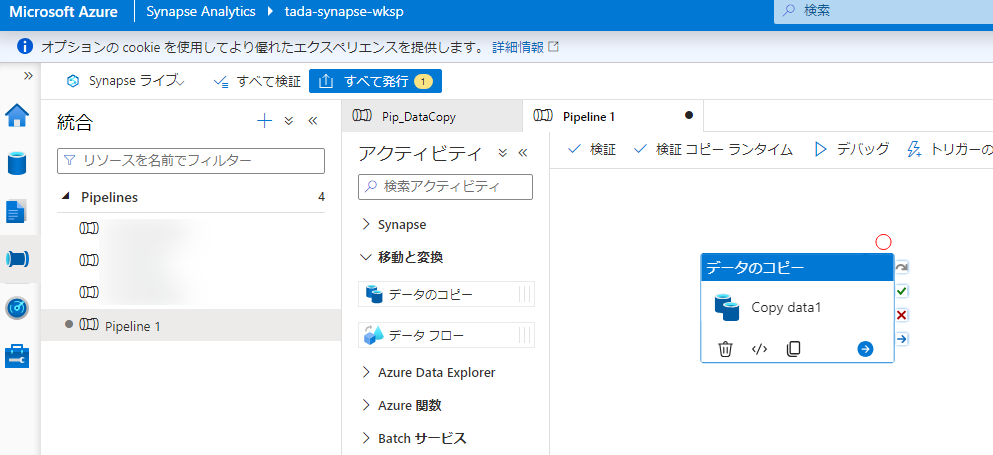993x455 pixels.
Task: Open the Synapse ライブ mode dropdown
Action: coord(125,81)
